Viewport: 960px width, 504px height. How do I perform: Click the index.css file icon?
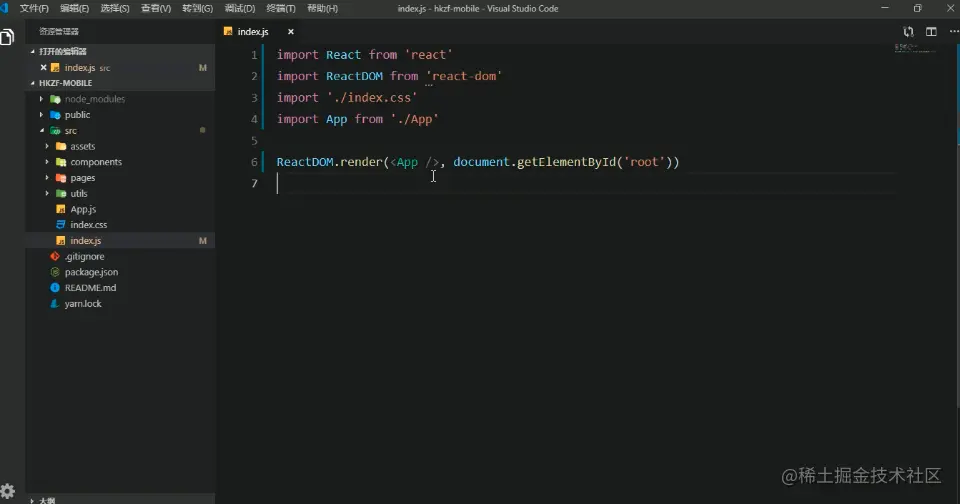(61, 225)
